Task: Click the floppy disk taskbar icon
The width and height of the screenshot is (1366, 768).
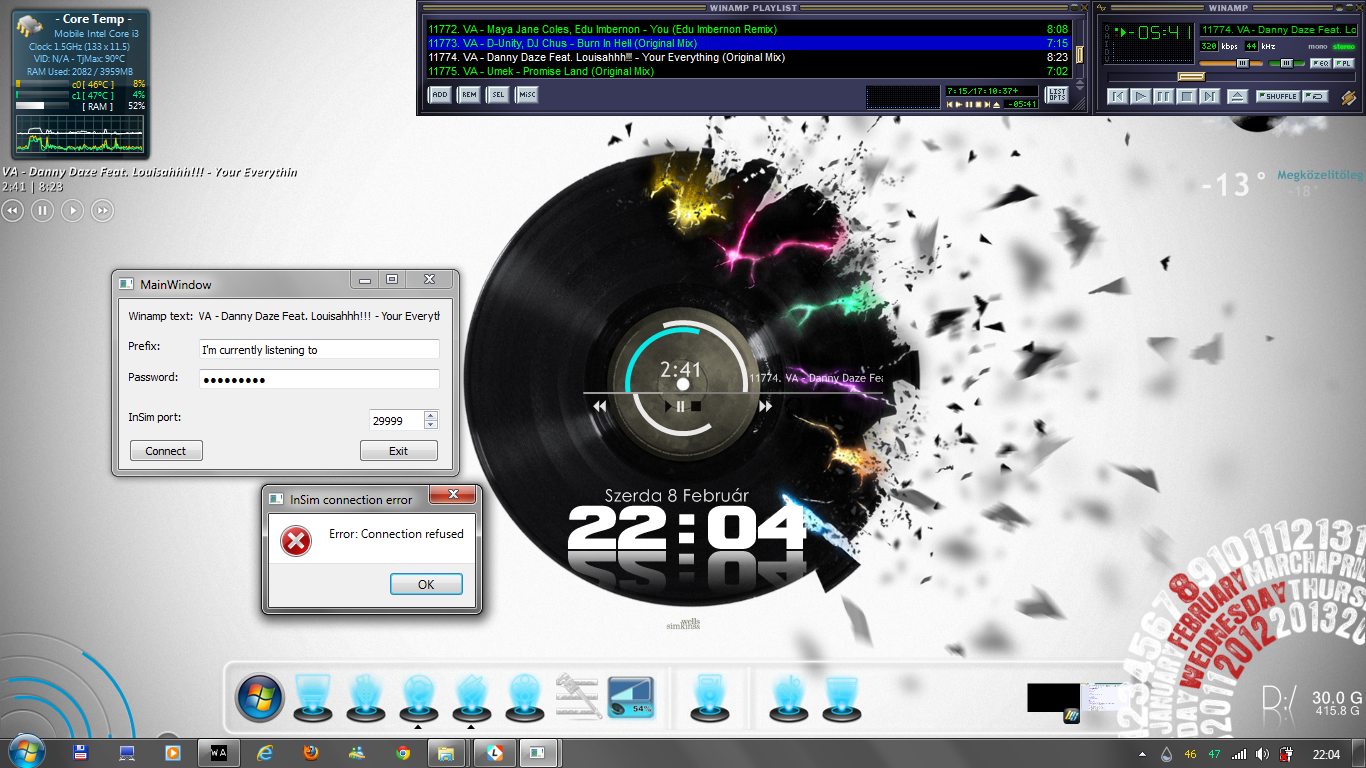Action: 80,752
